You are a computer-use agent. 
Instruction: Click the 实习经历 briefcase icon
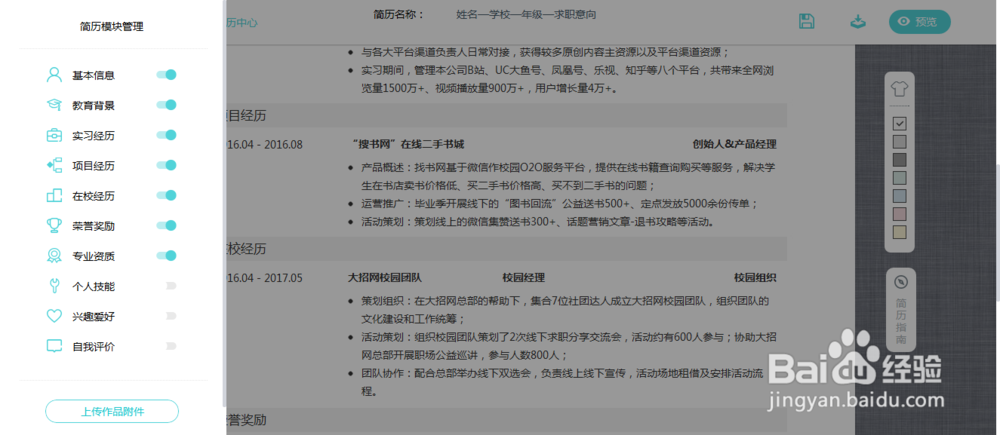54,135
